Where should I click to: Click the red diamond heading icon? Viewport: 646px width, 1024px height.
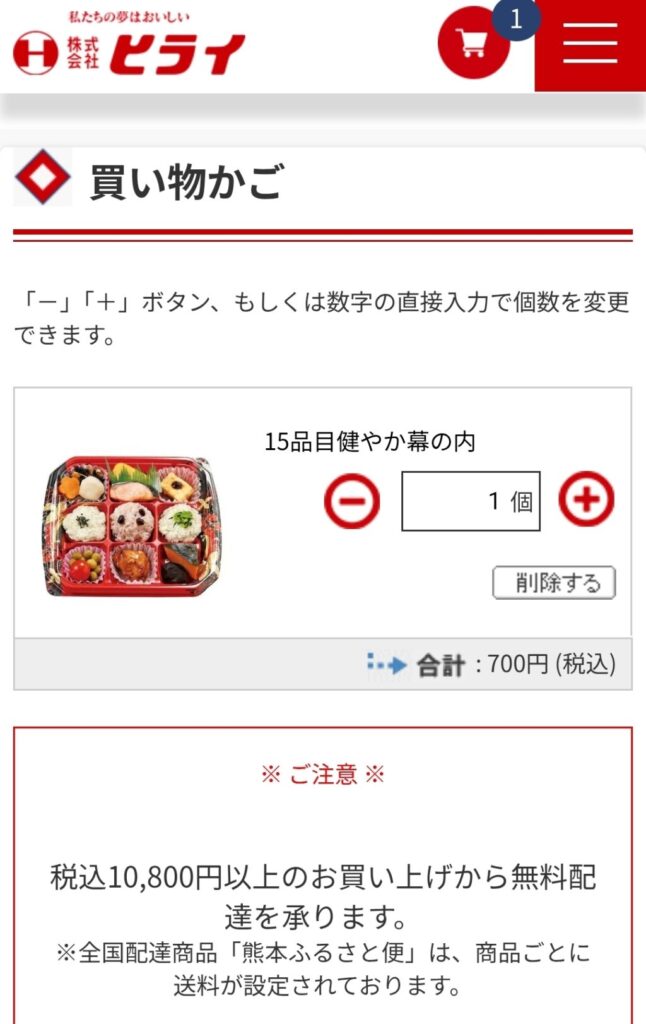(x=42, y=177)
